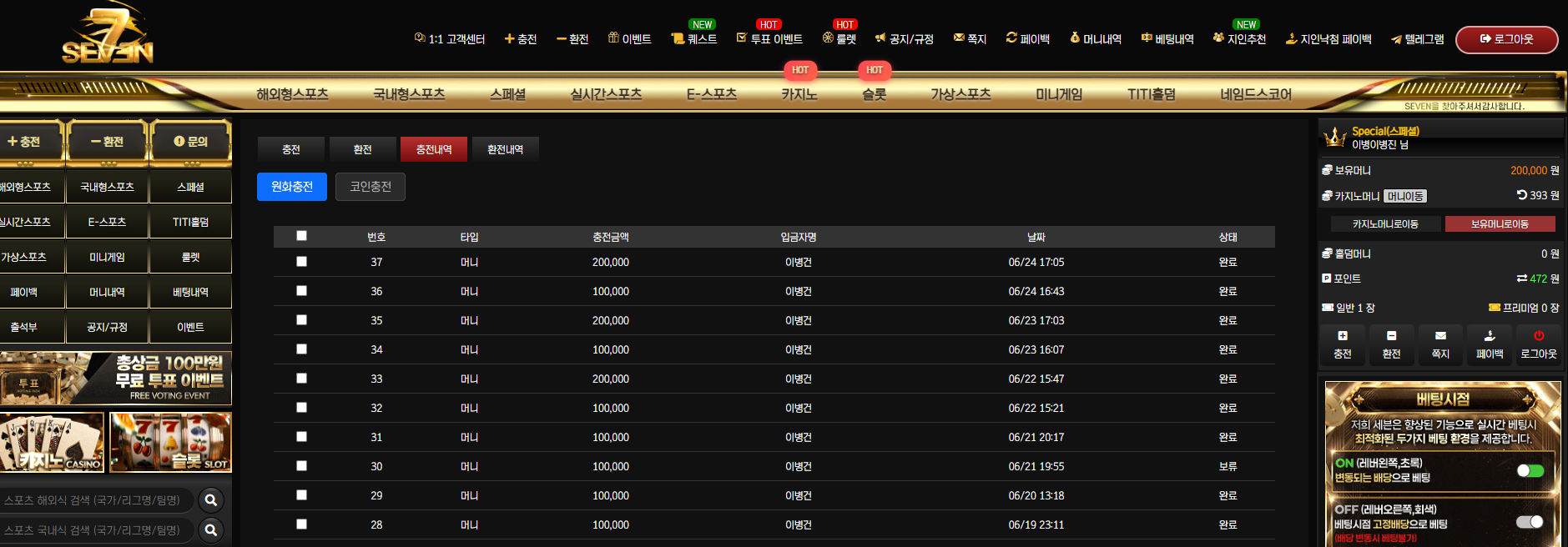Toggle the OFF fixed odds betting switch
Screen dimensions: 1568x547
(x=1530, y=522)
